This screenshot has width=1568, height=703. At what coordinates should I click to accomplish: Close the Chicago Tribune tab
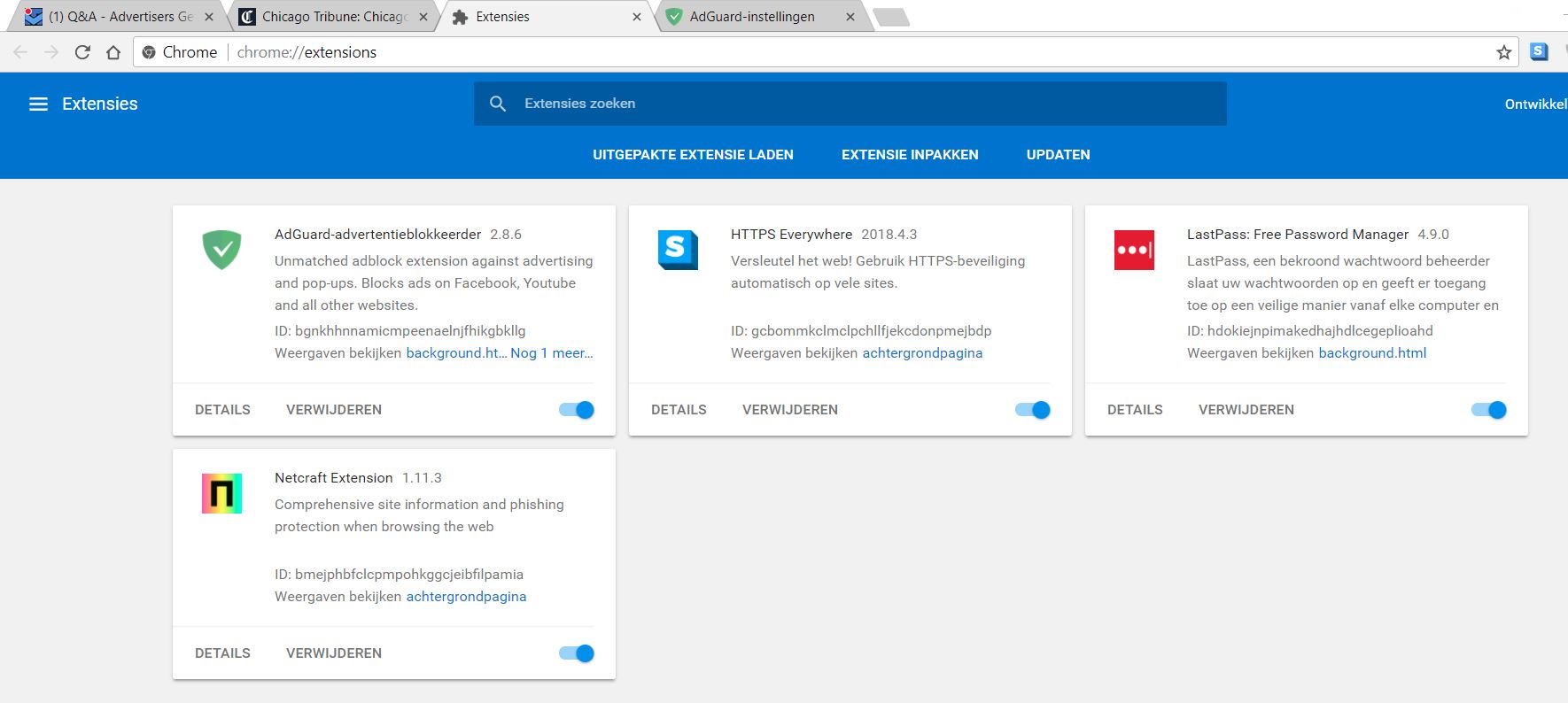(x=423, y=17)
